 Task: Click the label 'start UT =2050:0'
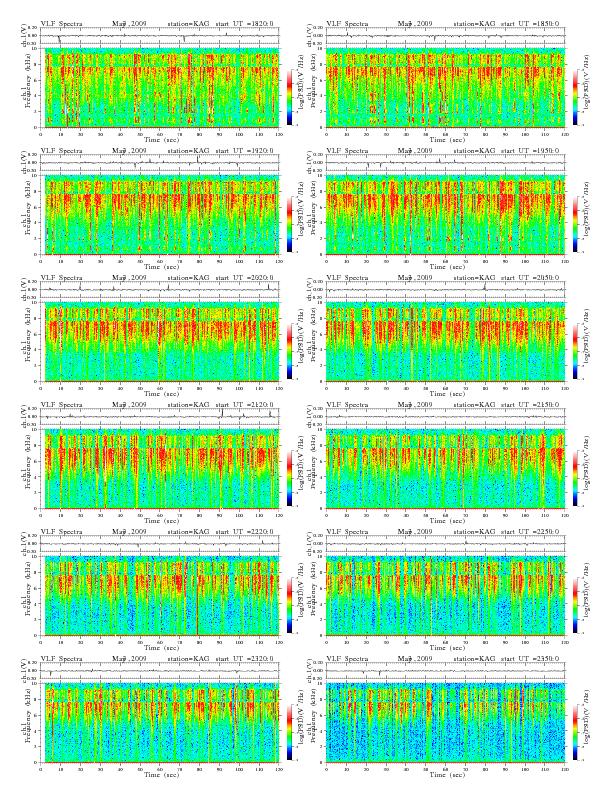pyautogui.click(x=530, y=278)
